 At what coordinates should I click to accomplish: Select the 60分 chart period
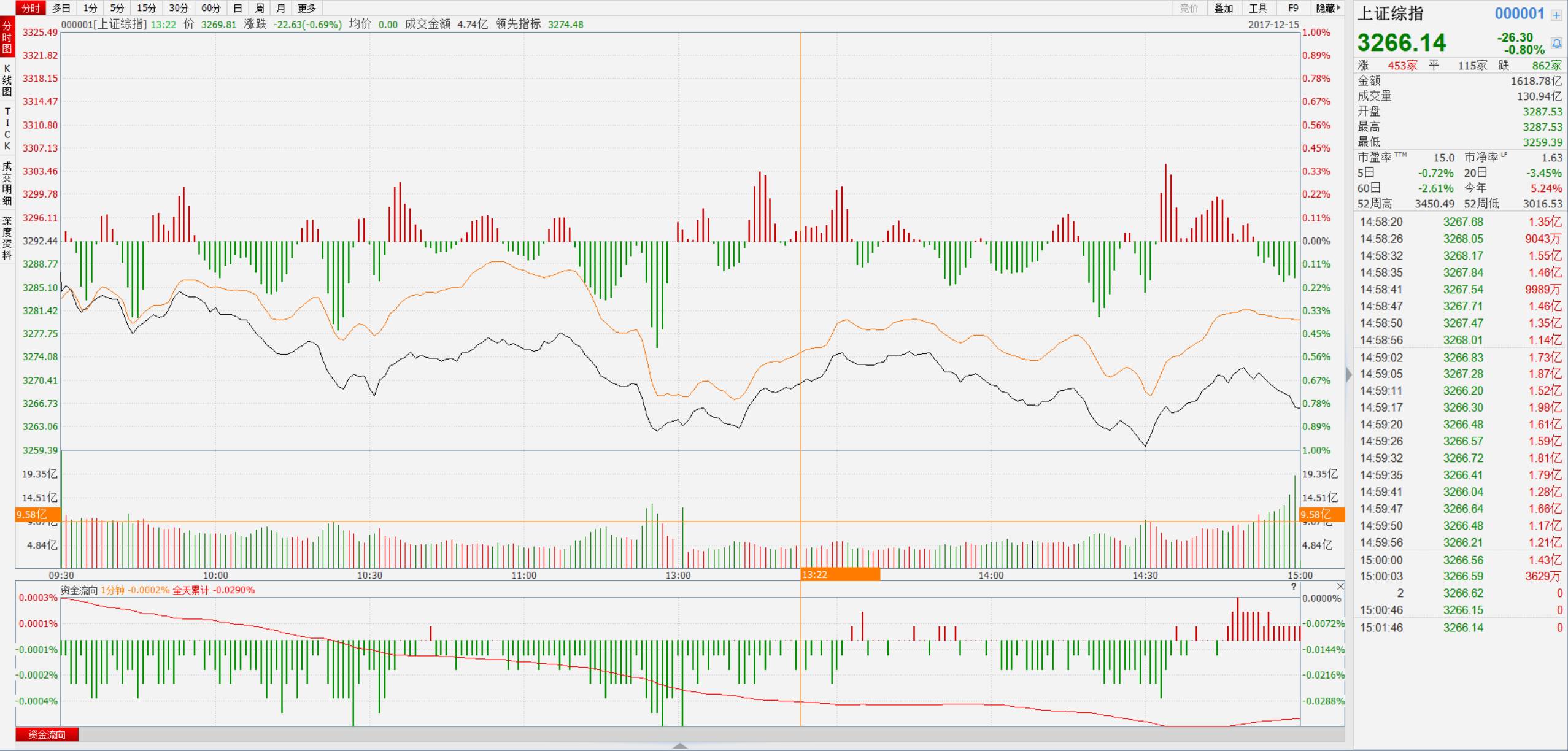click(x=210, y=8)
